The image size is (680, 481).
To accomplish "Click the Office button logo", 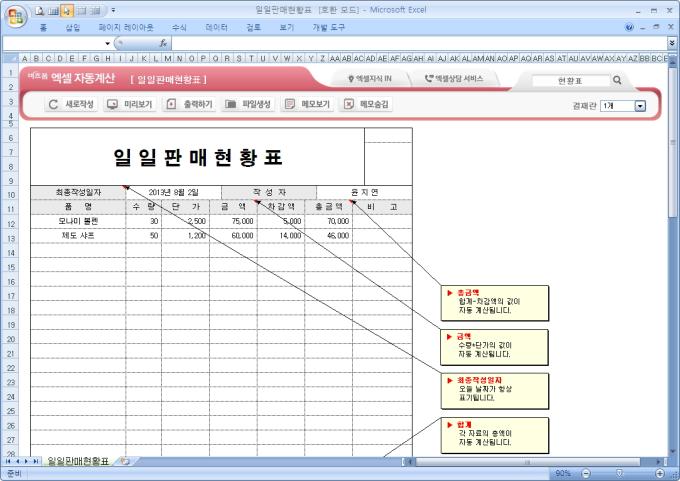I will point(16,17).
